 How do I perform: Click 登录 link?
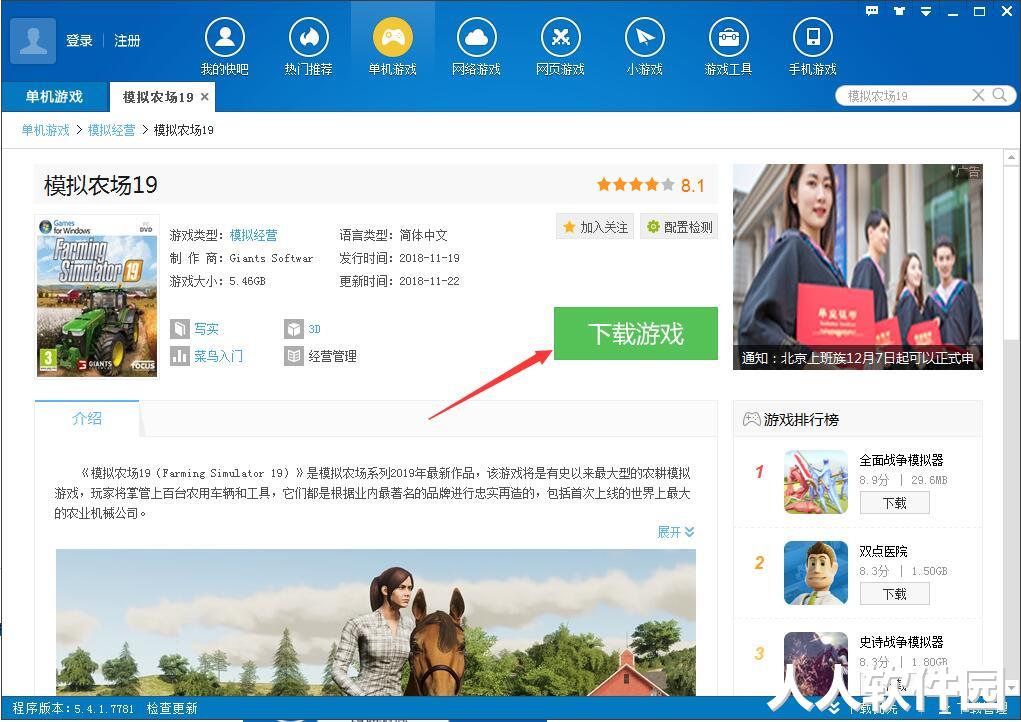(x=79, y=40)
